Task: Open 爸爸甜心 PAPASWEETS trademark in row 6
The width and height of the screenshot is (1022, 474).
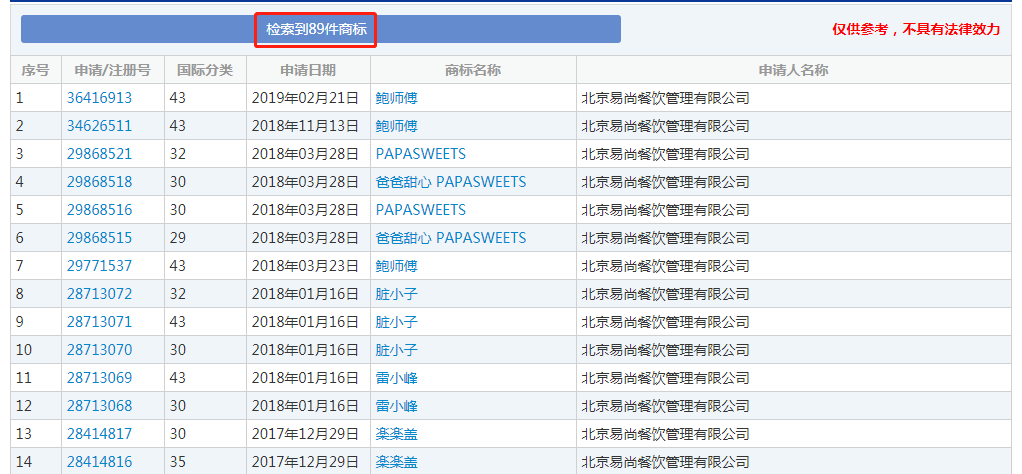Action: coord(450,238)
